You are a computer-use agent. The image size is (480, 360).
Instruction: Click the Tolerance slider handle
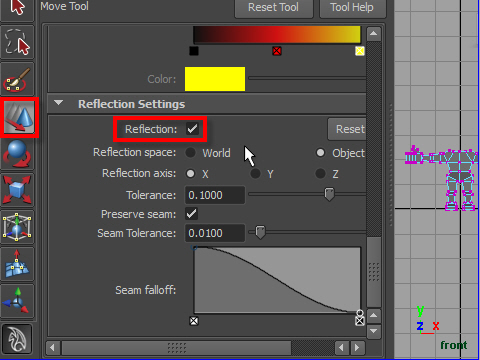pos(329,195)
